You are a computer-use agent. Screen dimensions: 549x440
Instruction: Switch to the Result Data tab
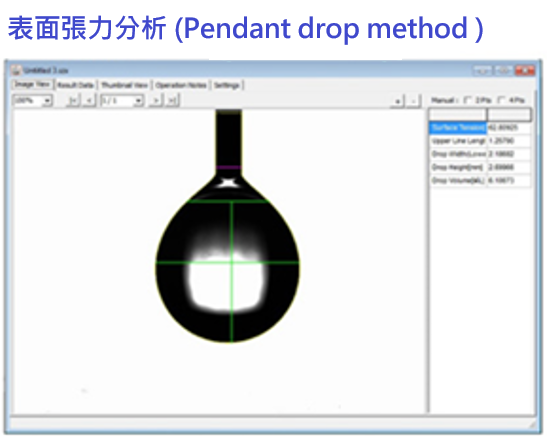point(76,85)
